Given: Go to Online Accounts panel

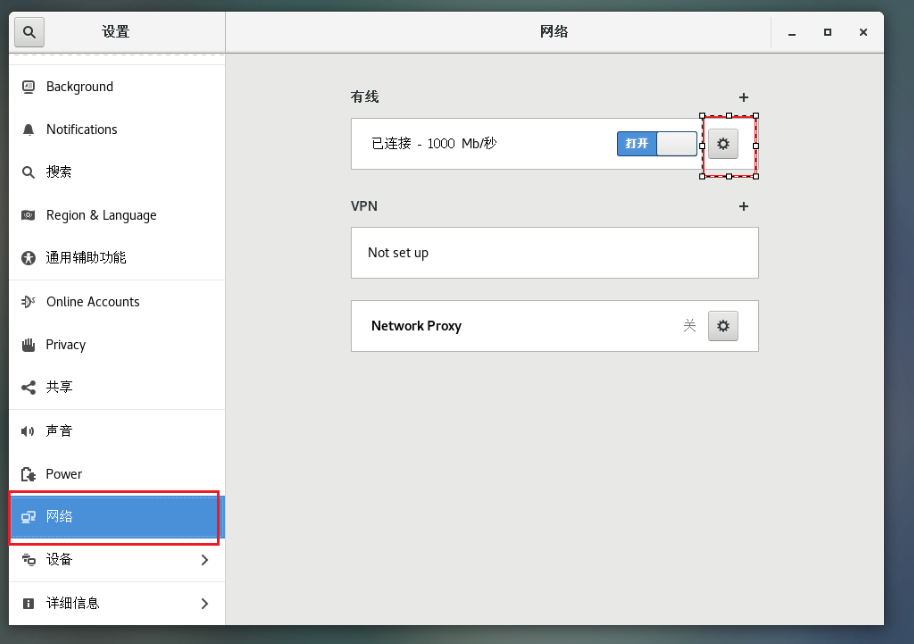Looking at the screenshot, I should [x=117, y=301].
